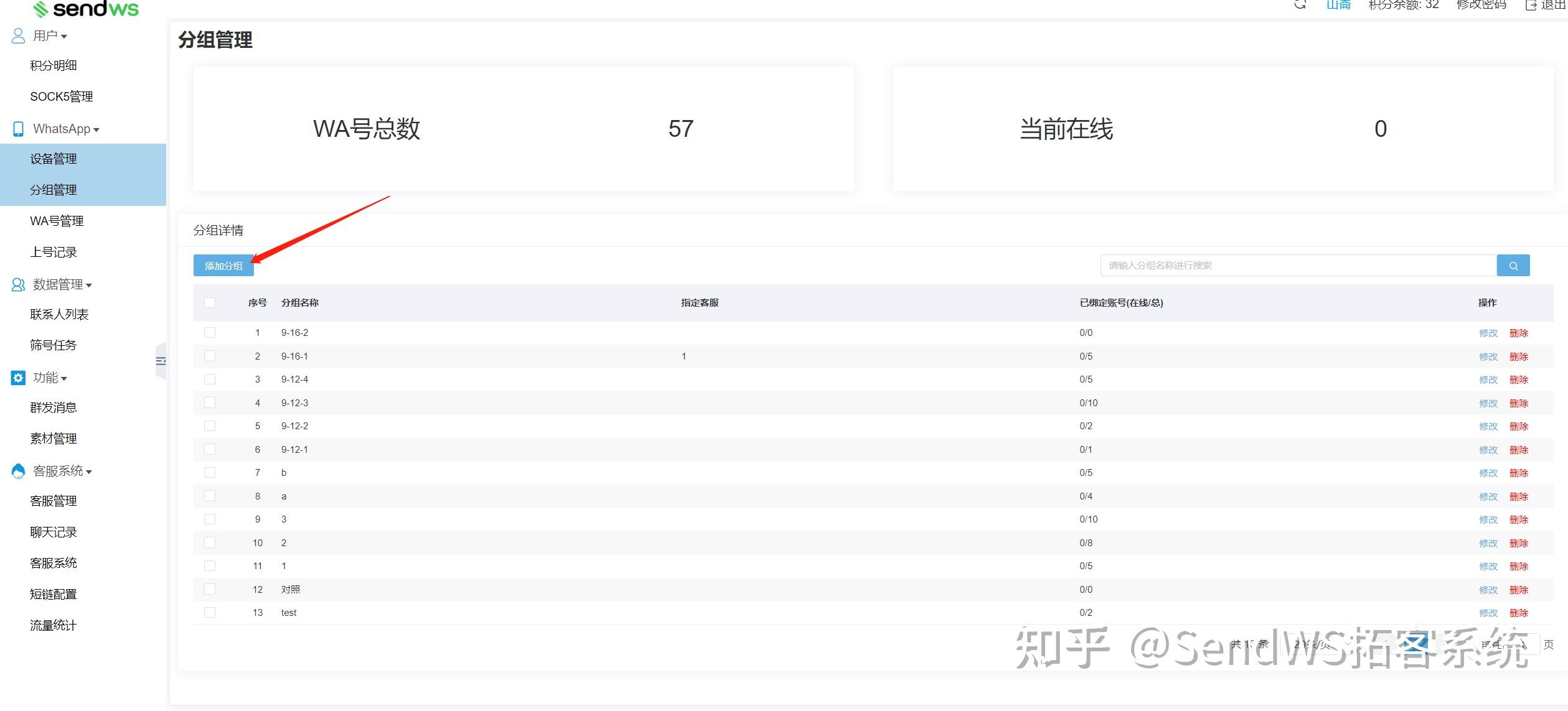1568x711 pixels.
Task: Click the 客服系统 avatar icon in sidebar
Action: [18, 471]
